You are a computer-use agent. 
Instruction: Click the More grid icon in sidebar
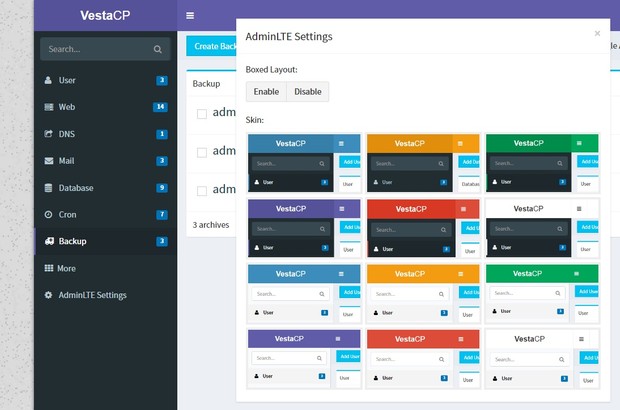coord(49,268)
